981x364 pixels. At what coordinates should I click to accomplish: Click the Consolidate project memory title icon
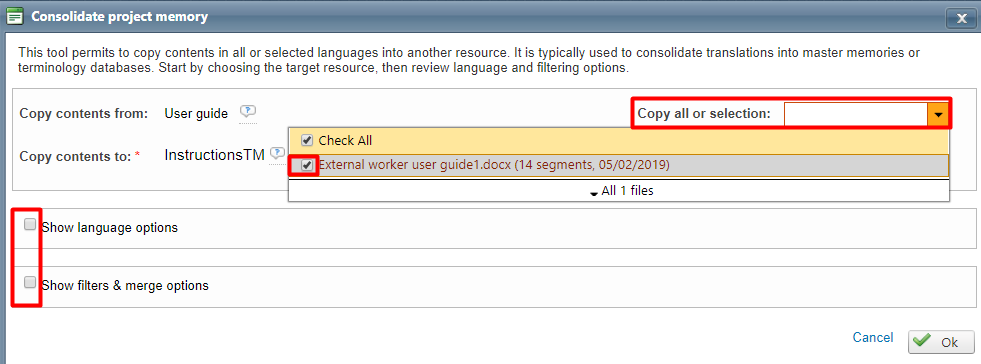click(15, 17)
